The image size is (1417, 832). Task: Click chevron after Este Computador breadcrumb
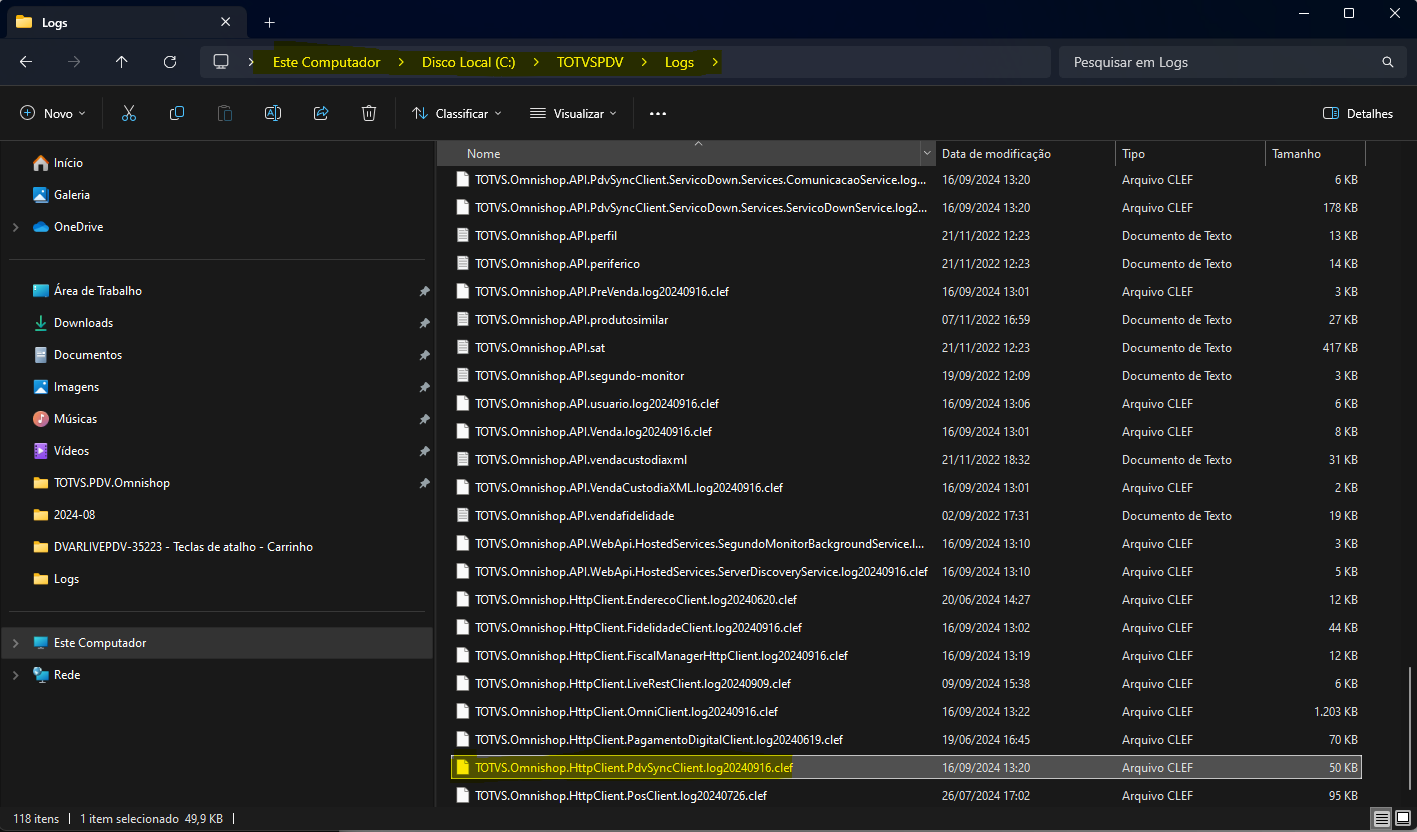coord(401,62)
